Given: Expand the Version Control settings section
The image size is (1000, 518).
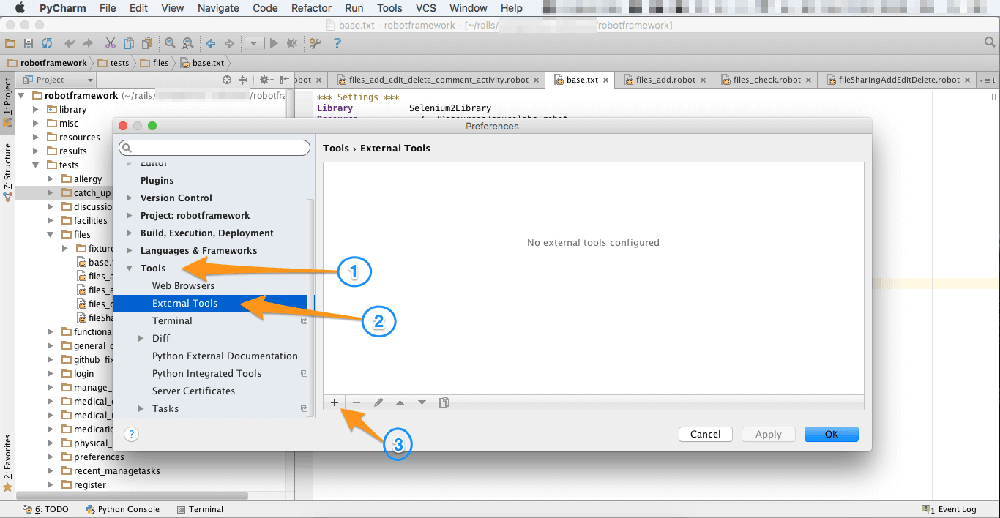Looking at the screenshot, I should click(129, 198).
